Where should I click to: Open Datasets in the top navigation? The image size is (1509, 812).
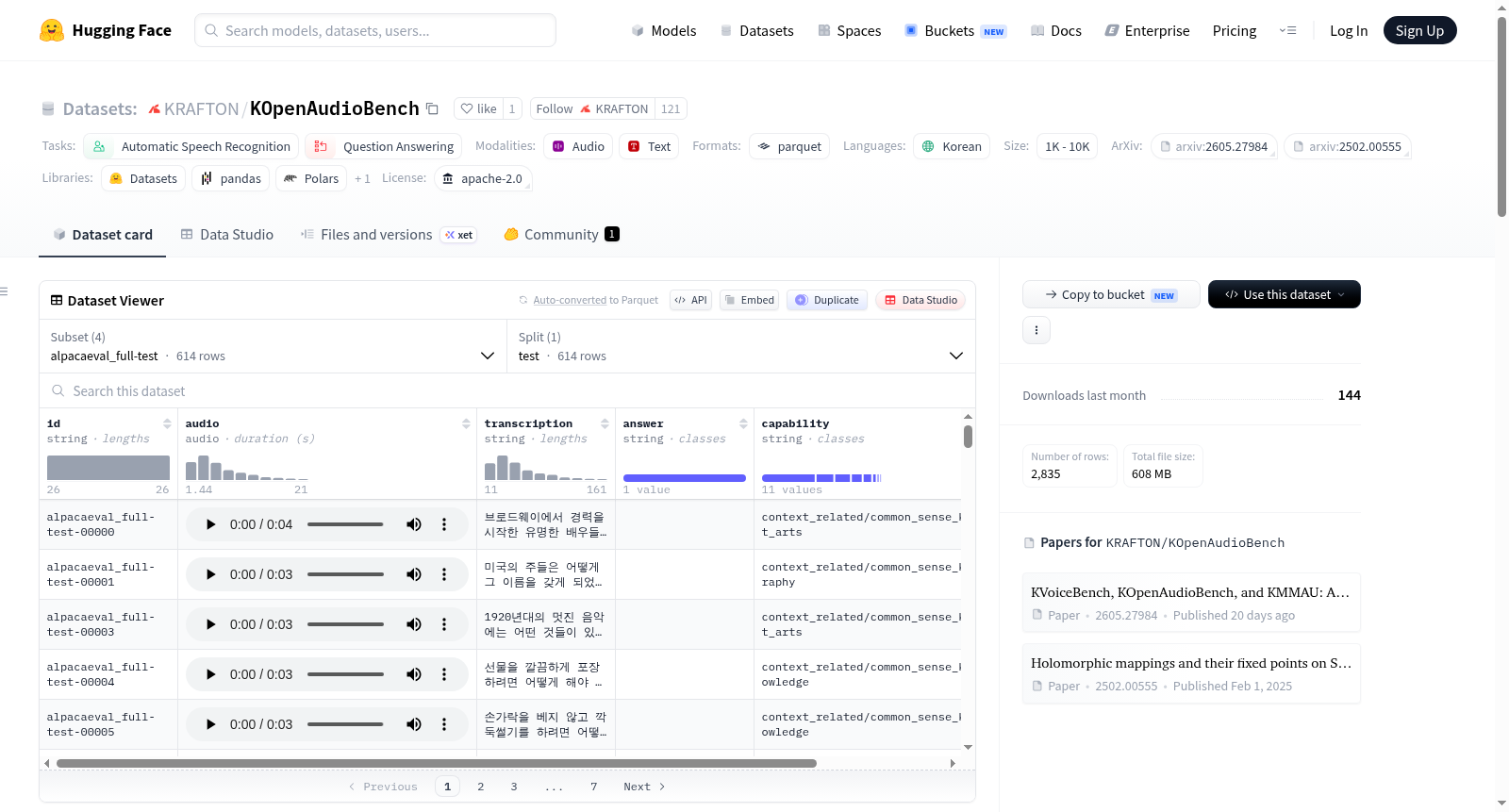click(756, 30)
